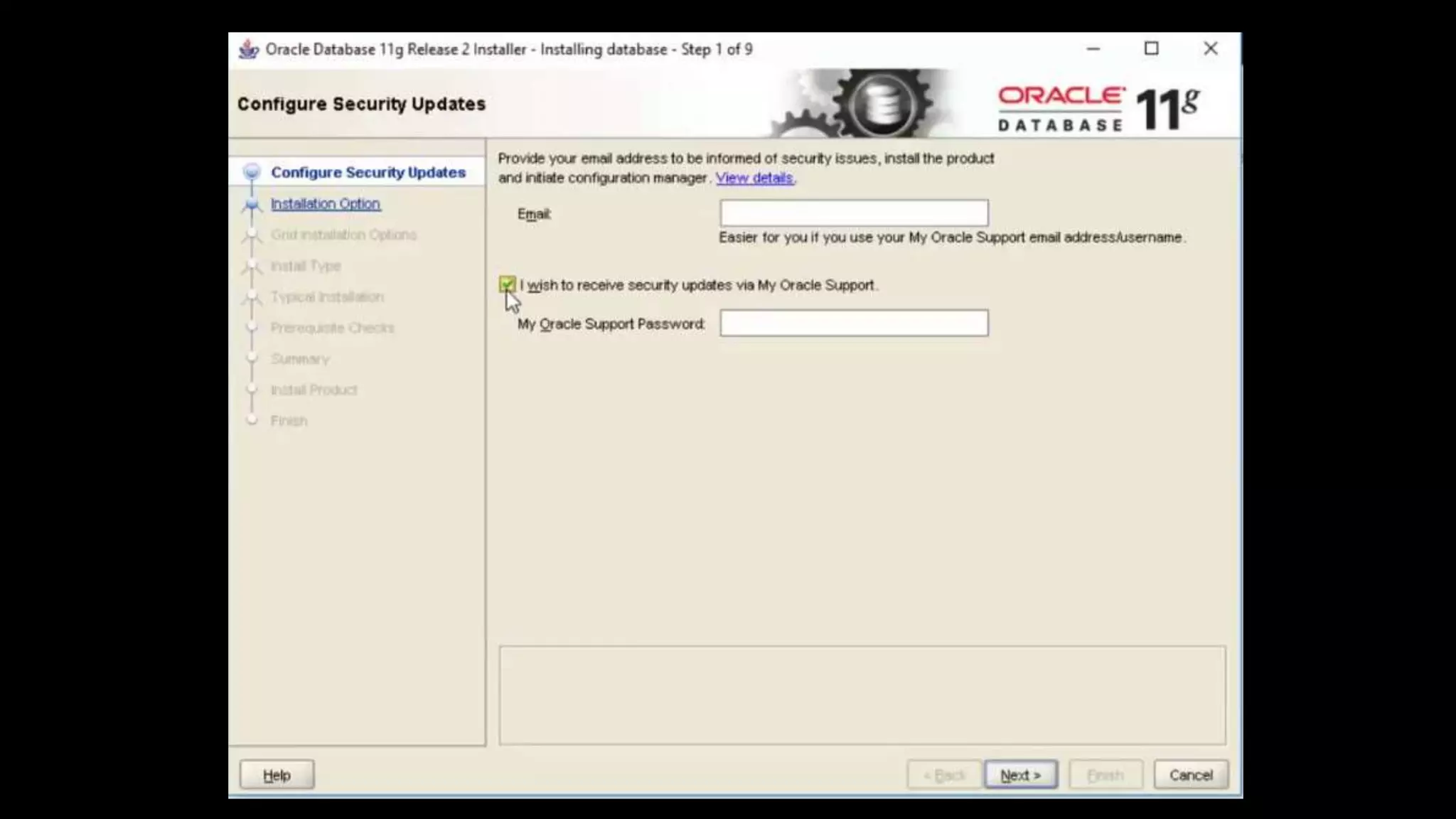
Task: Click the empty message panel at the bottom
Action: click(x=862, y=695)
